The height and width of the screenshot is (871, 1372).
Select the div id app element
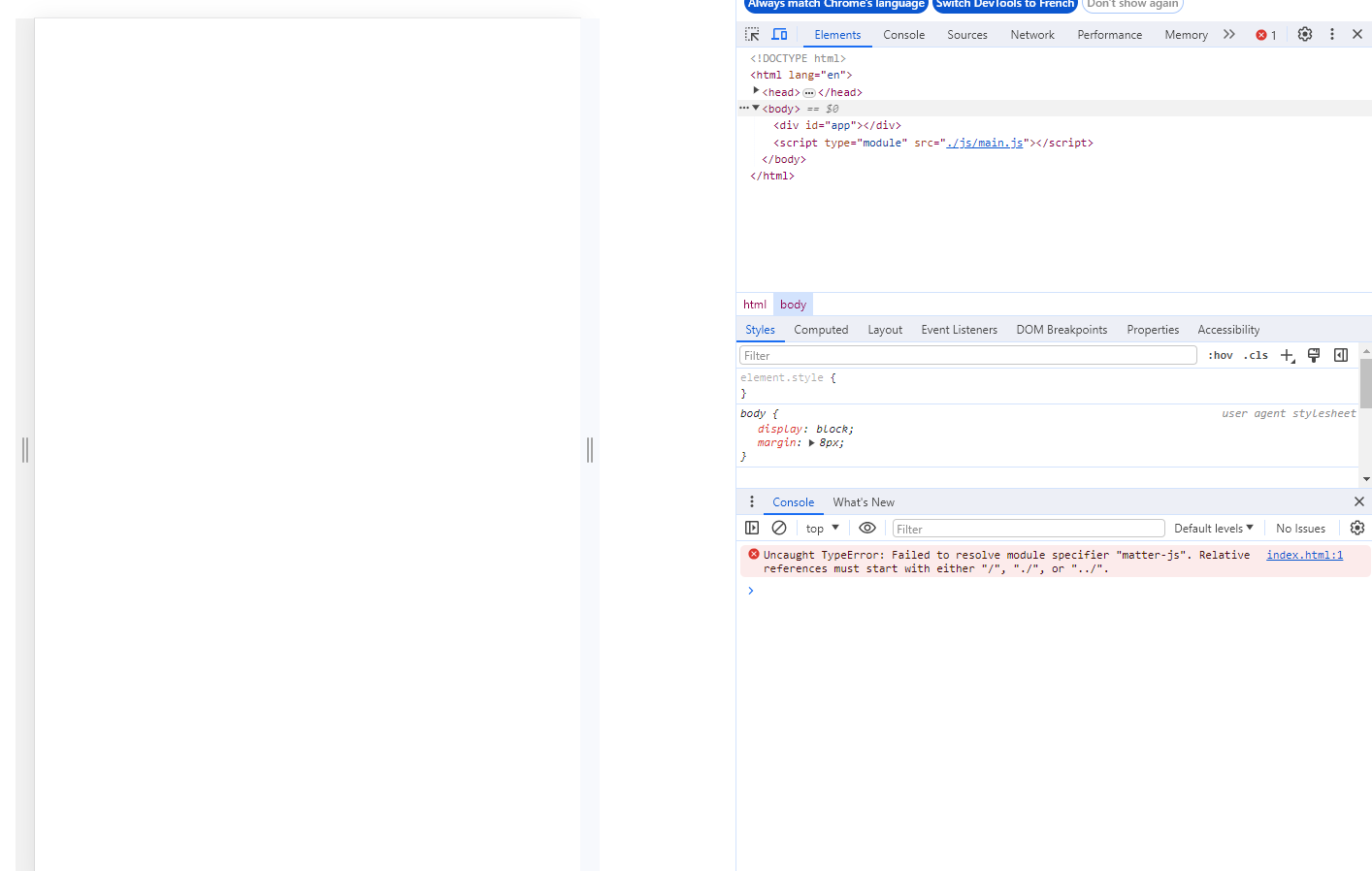[837, 125]
